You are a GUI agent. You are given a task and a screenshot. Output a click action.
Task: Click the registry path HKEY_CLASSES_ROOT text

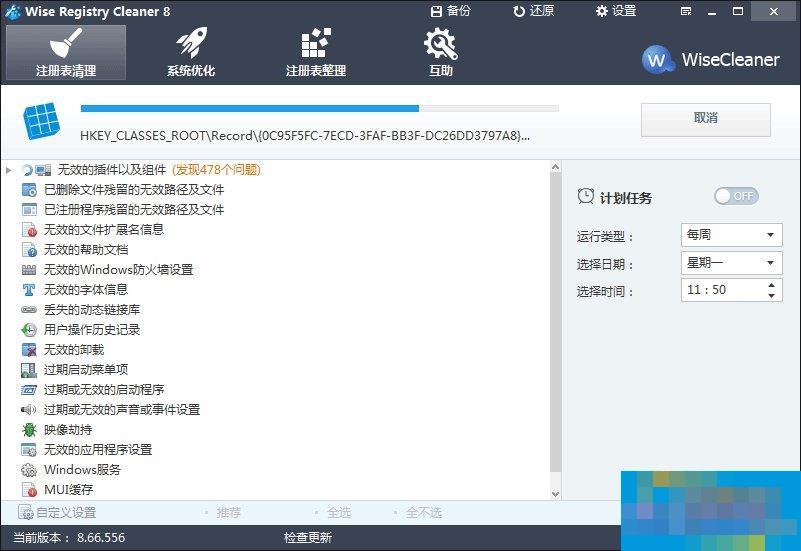(x=305, y=136)
